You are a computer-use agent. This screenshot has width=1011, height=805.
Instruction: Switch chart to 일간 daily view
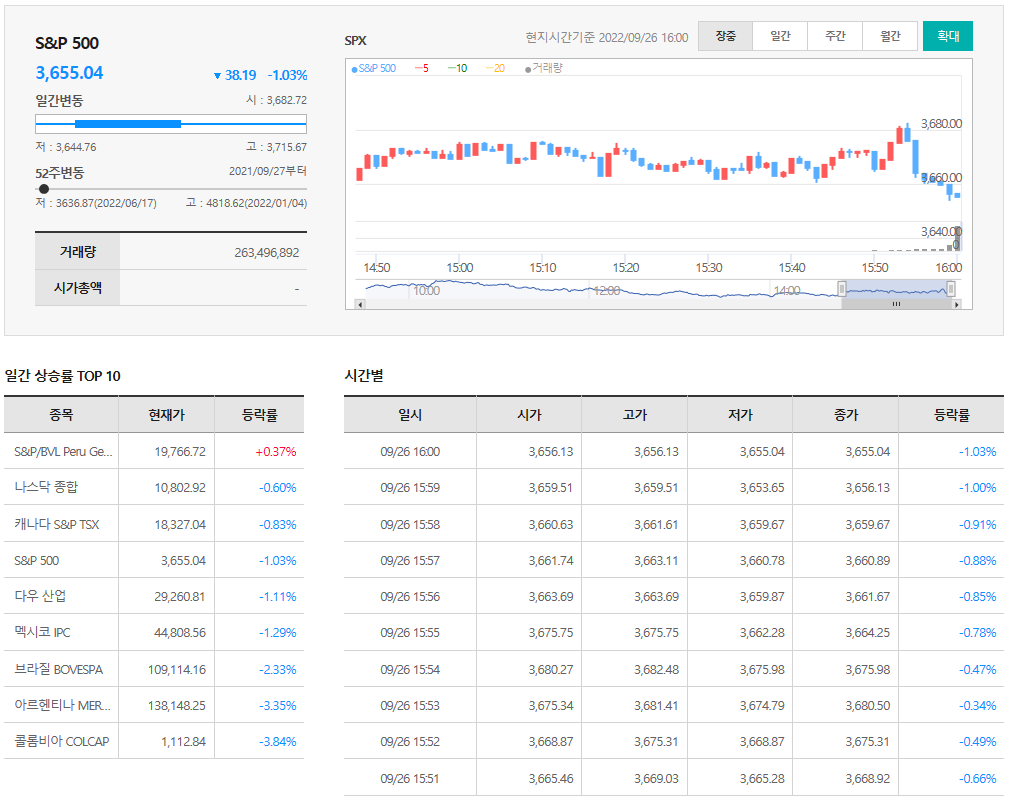(x=780, y=36)
